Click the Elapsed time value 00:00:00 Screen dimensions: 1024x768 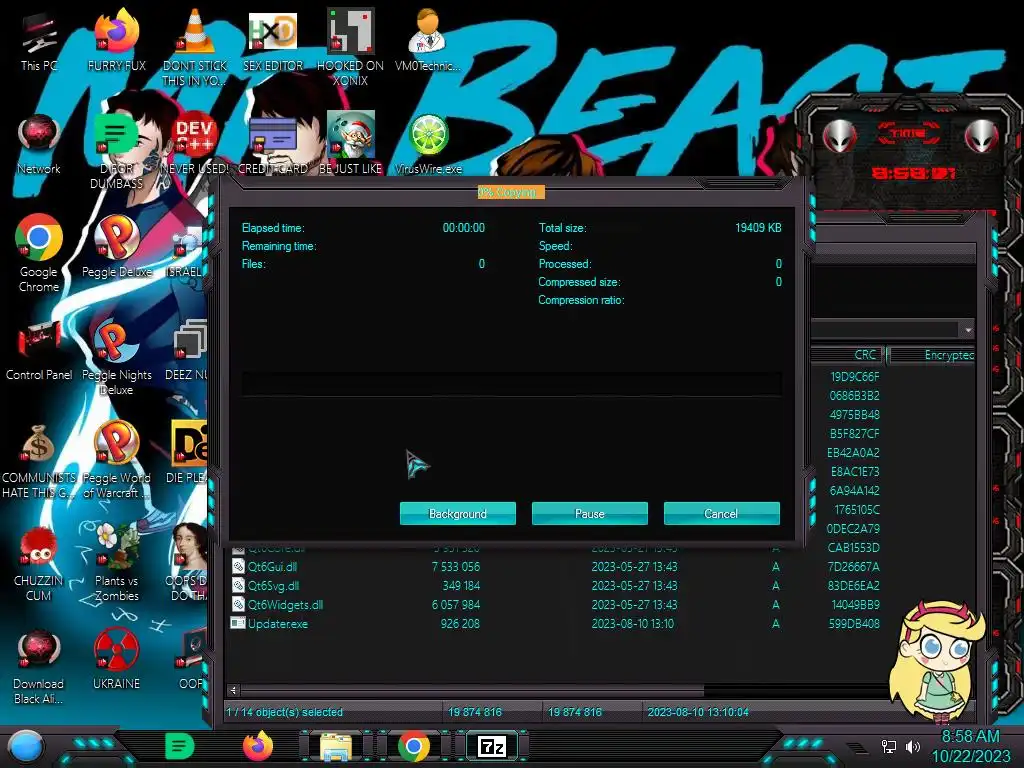pyautogui.click(x=464, y=228)
